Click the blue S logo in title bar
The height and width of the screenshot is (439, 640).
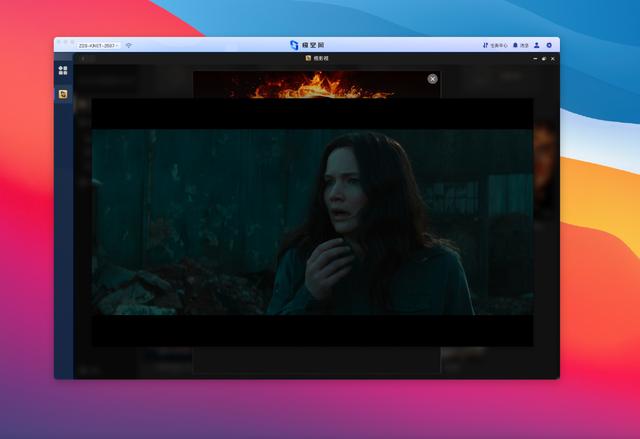[294, 45]
